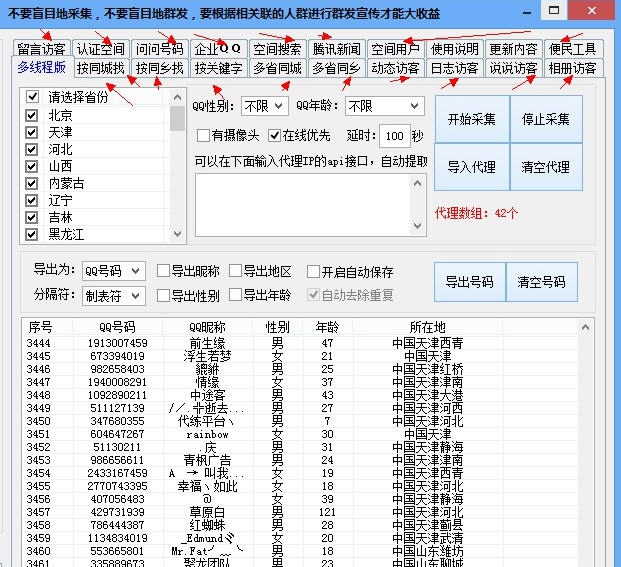Open the 使用说明 tab
This screenshot has height=567, width=621.
coord(455,49)
